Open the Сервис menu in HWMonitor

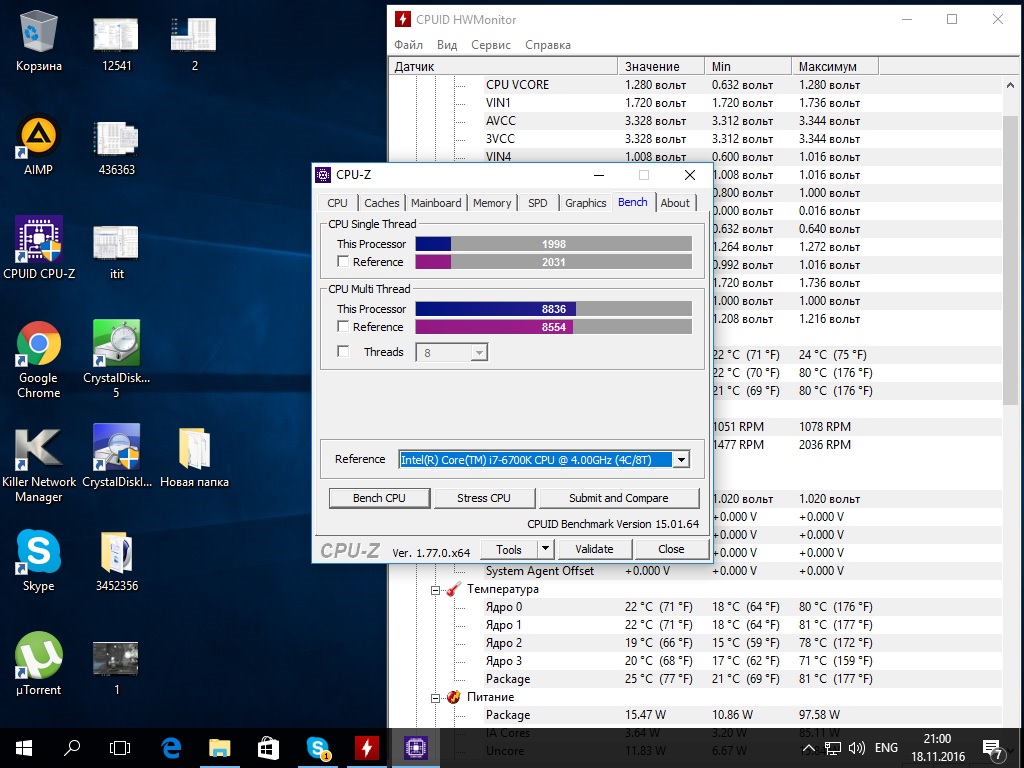tap(490, 45)
